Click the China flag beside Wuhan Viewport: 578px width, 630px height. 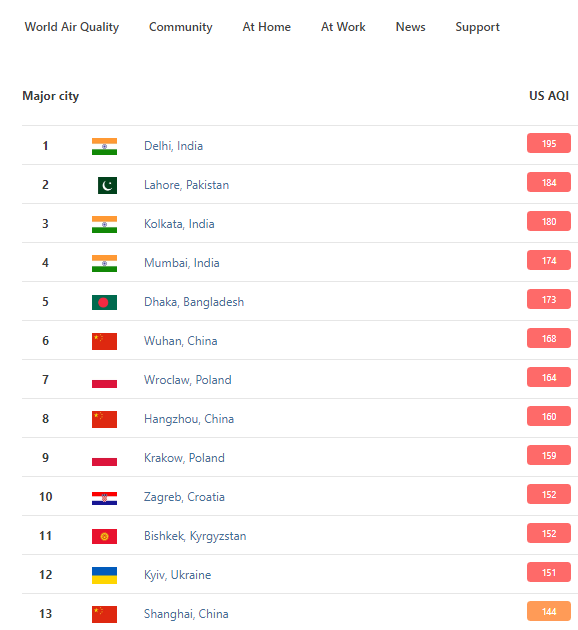tap(104, 341)
